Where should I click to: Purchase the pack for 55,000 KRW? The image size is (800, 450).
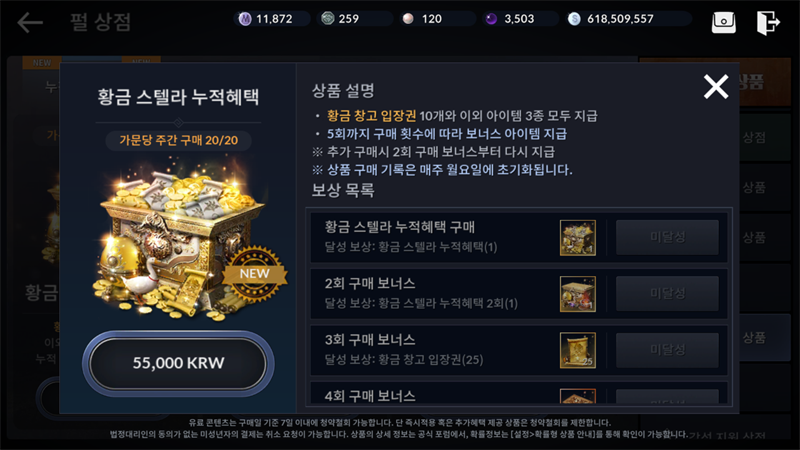(x=178, y=363)
